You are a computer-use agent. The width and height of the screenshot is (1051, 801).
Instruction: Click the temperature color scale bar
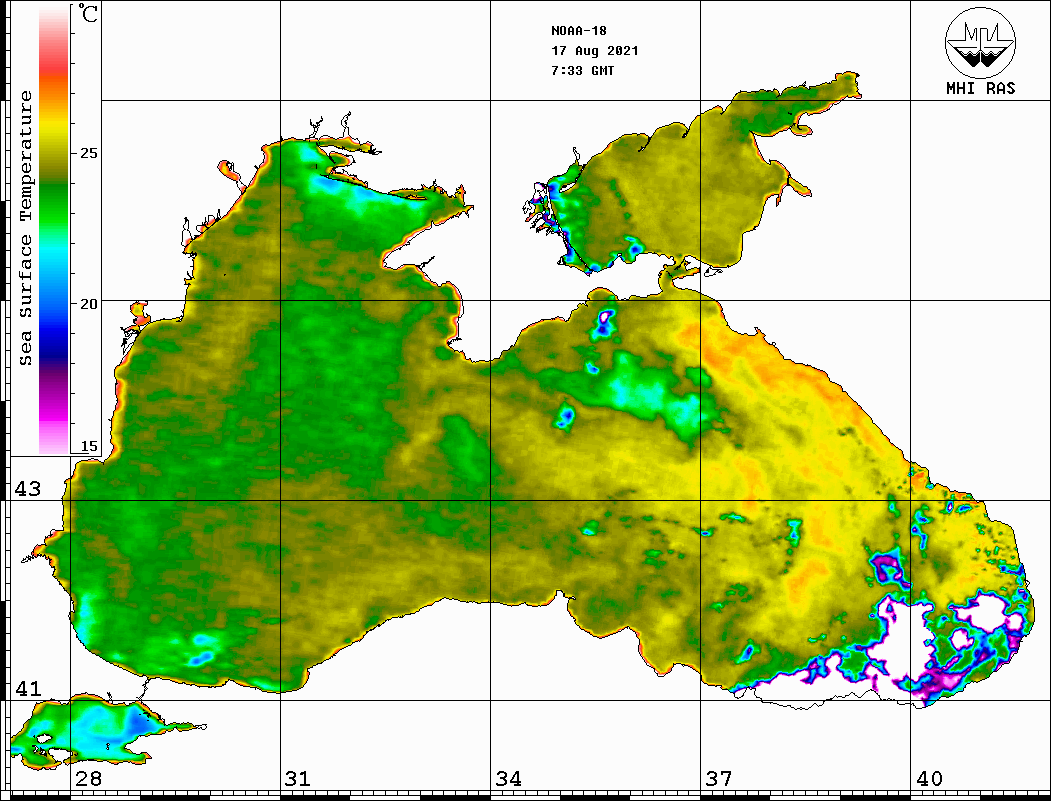[x=54, y=229]
